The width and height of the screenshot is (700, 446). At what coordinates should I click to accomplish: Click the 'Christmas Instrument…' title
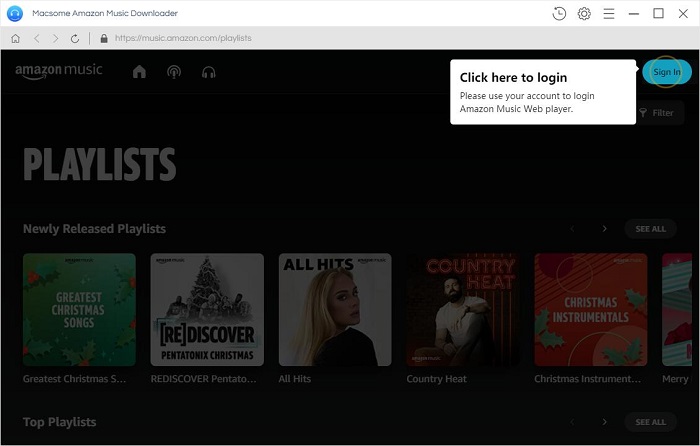[588, 379]
